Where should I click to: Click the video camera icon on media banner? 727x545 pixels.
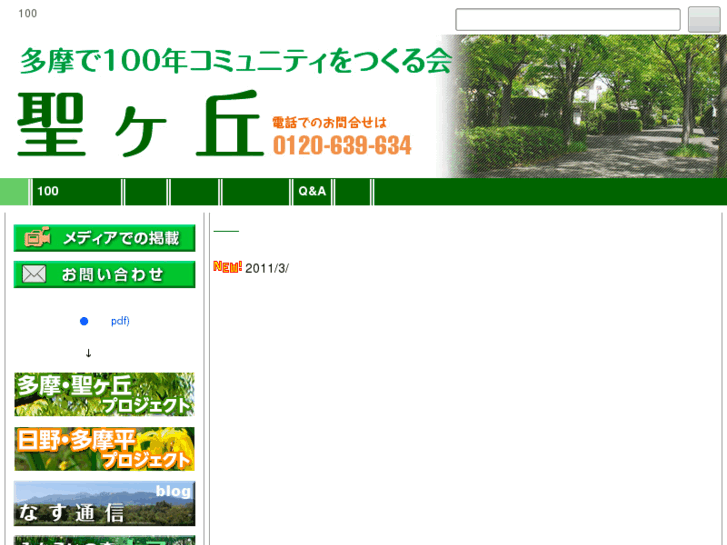(37, 237)
